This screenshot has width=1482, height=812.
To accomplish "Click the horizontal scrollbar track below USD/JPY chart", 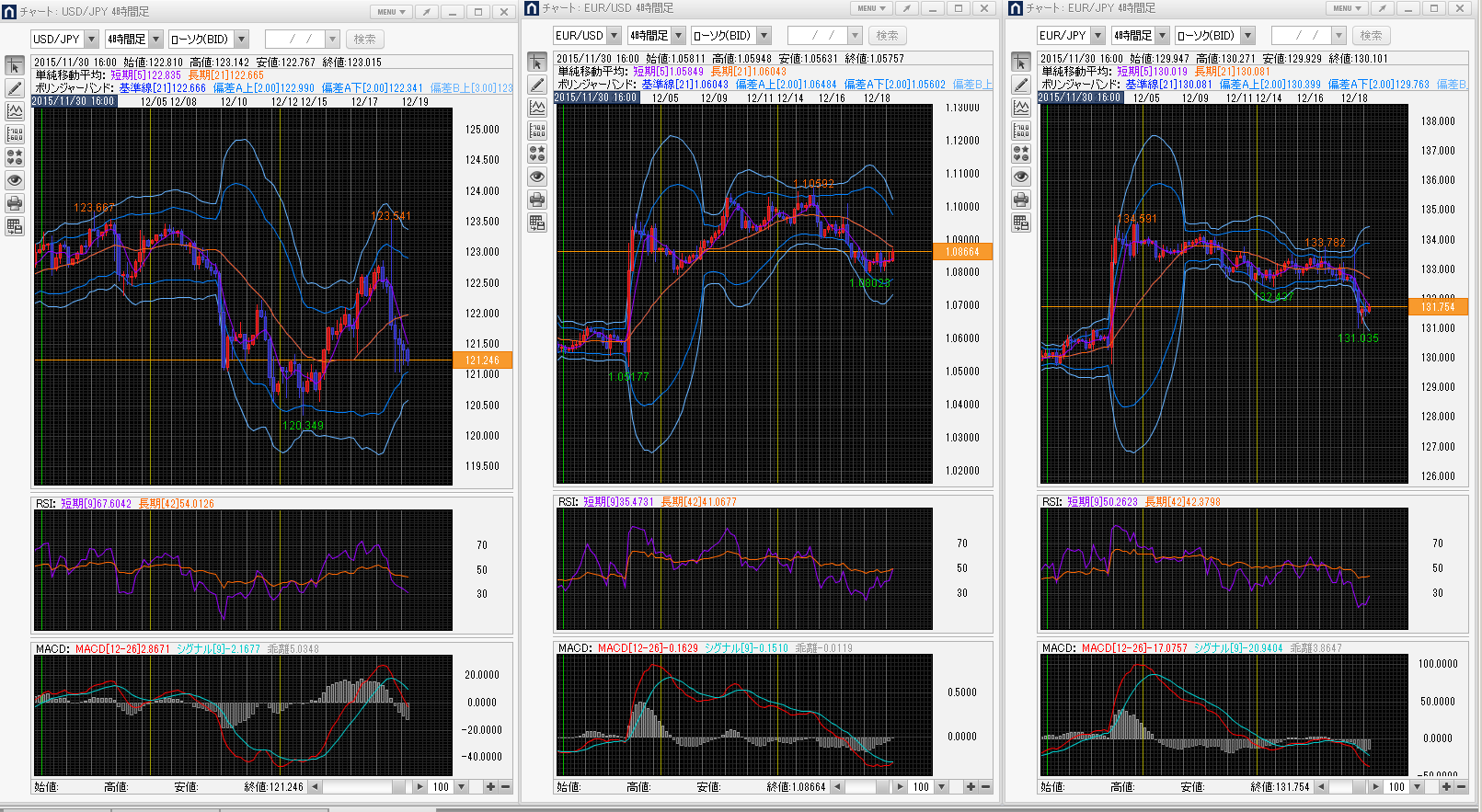I will click(x=363, y=787).
